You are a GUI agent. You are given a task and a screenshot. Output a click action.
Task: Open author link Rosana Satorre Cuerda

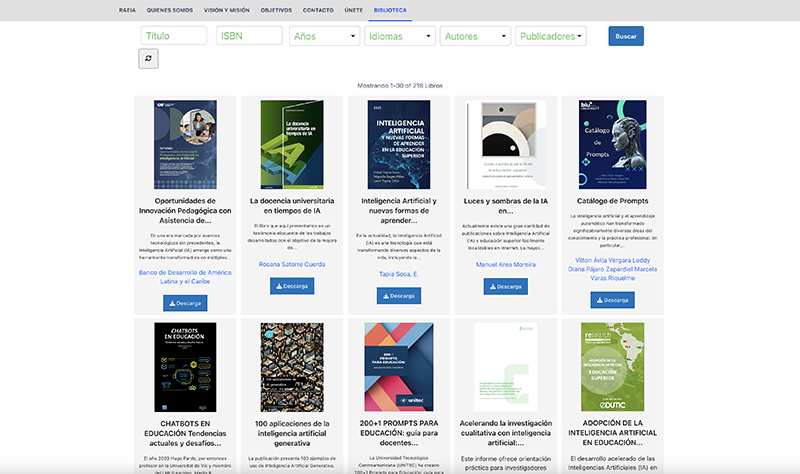(290, 264)
